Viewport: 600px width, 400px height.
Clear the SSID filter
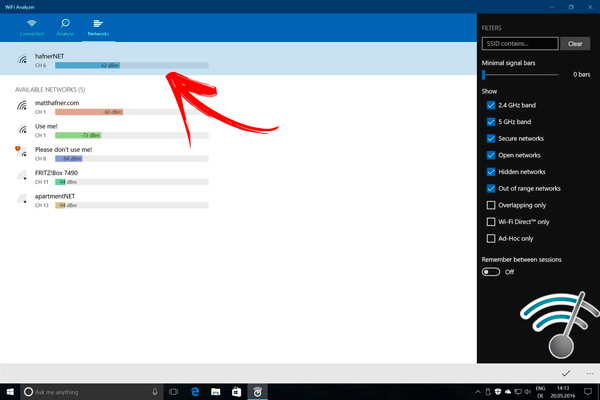575,44
